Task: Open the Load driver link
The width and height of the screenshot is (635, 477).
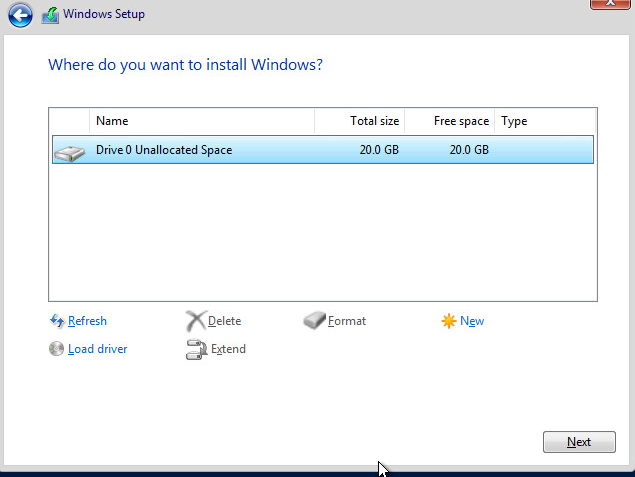Action: (x=97, y=349)
